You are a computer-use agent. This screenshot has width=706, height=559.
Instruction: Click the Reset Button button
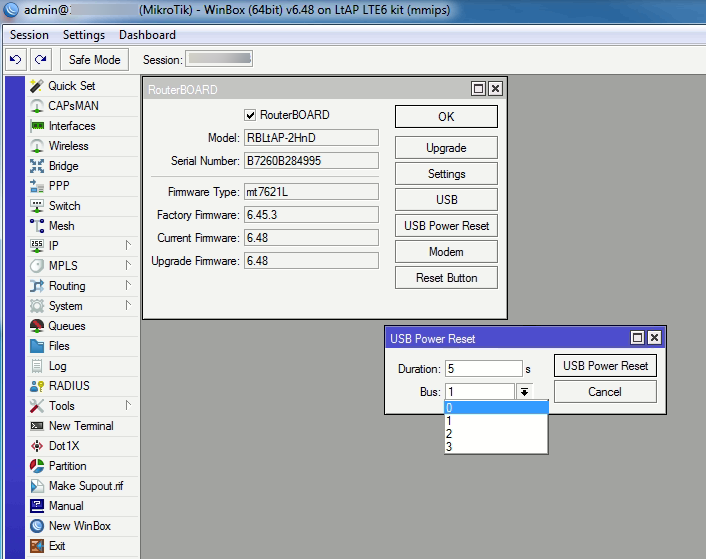446,278
